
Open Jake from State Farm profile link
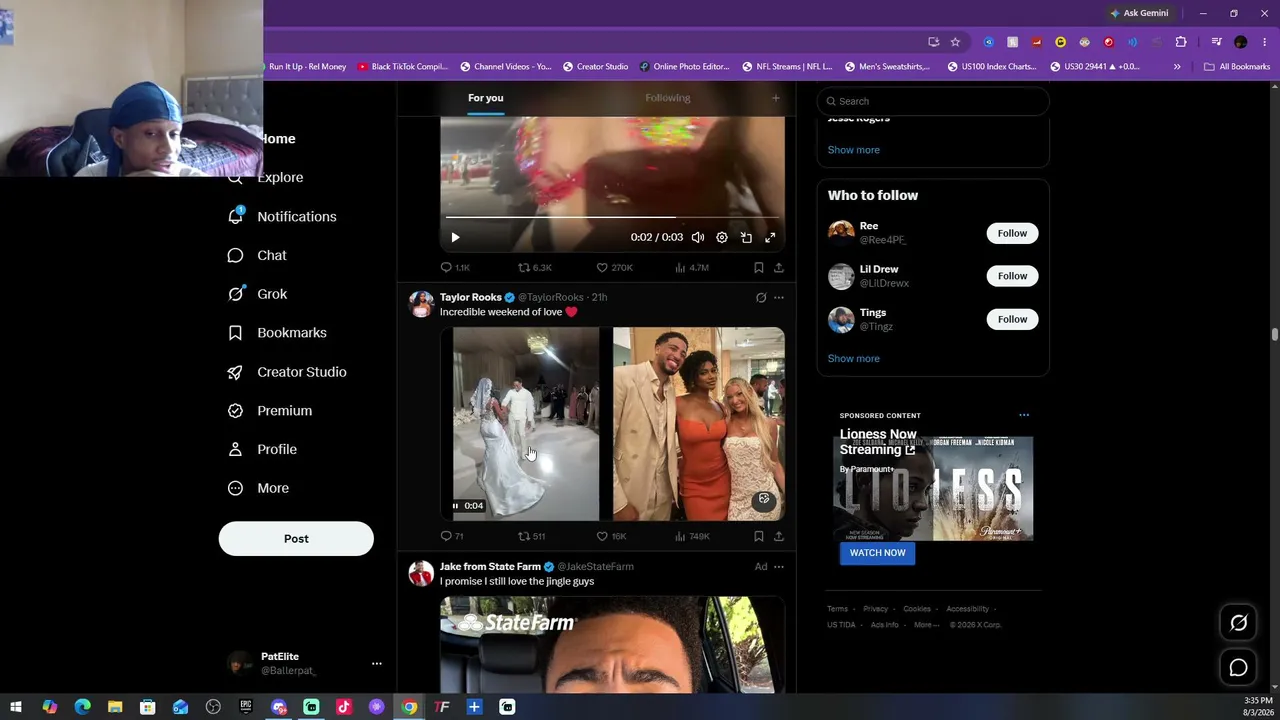click(490, 567)
